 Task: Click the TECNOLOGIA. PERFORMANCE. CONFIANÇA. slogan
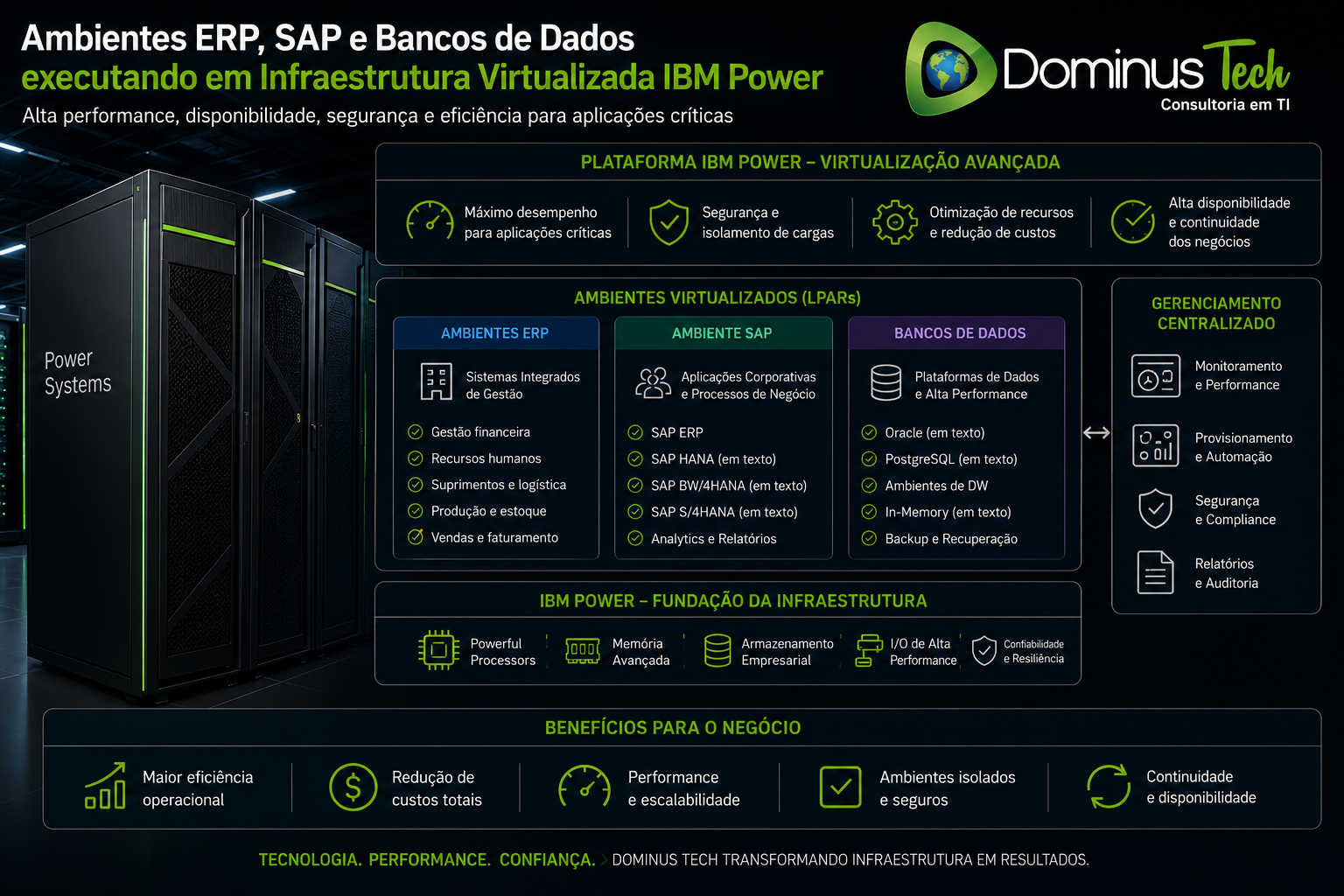426,859
